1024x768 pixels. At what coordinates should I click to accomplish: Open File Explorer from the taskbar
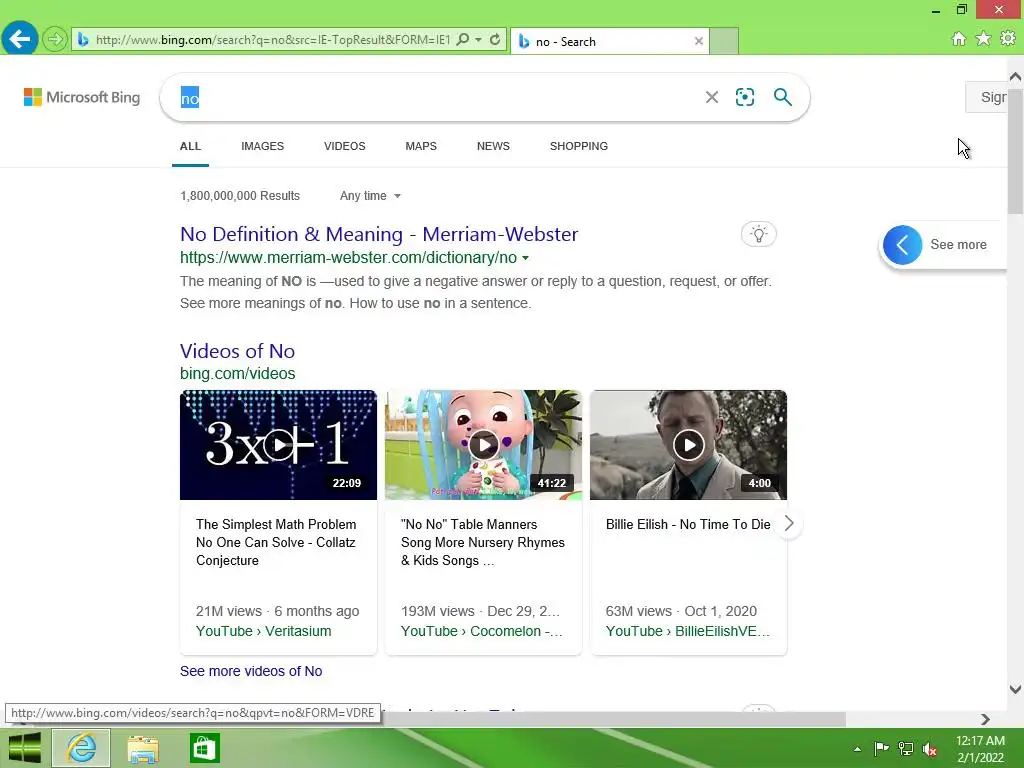(143, 748)
